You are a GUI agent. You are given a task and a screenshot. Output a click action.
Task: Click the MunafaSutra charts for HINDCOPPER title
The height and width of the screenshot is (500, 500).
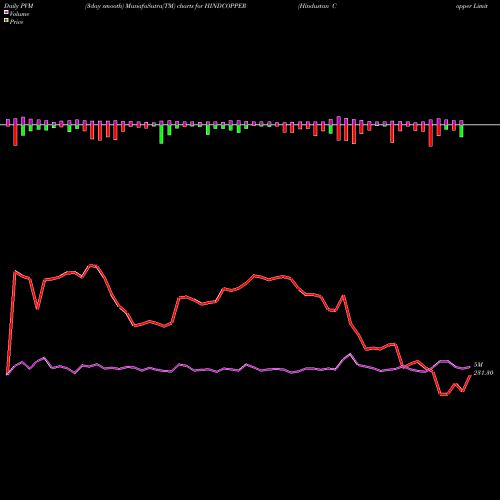coord(166,6)
